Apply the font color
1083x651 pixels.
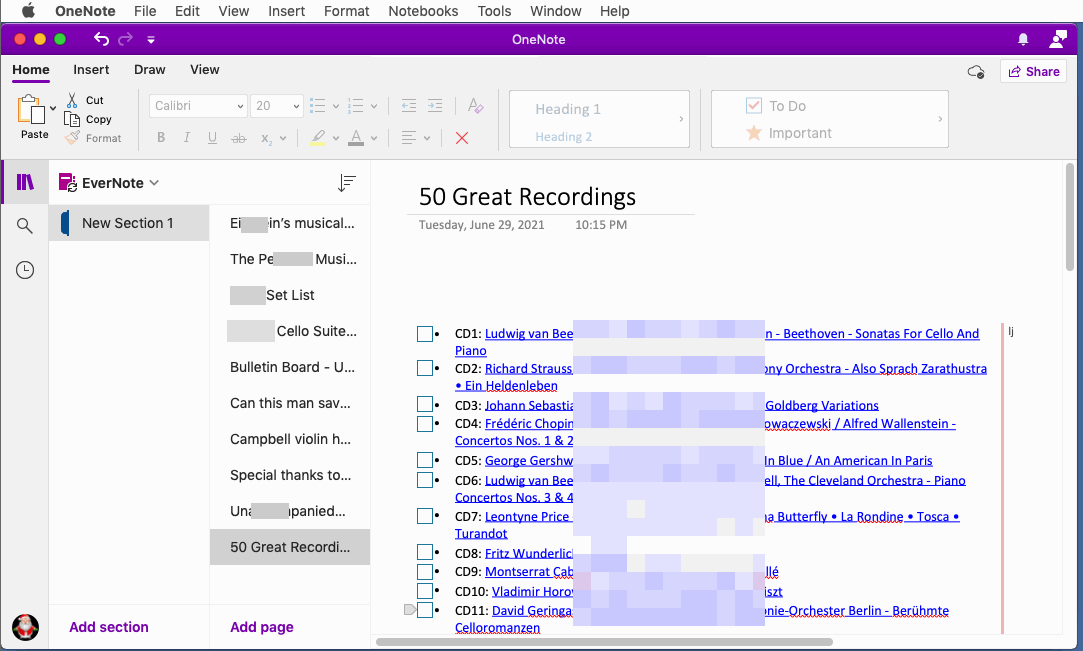(356, 137)
